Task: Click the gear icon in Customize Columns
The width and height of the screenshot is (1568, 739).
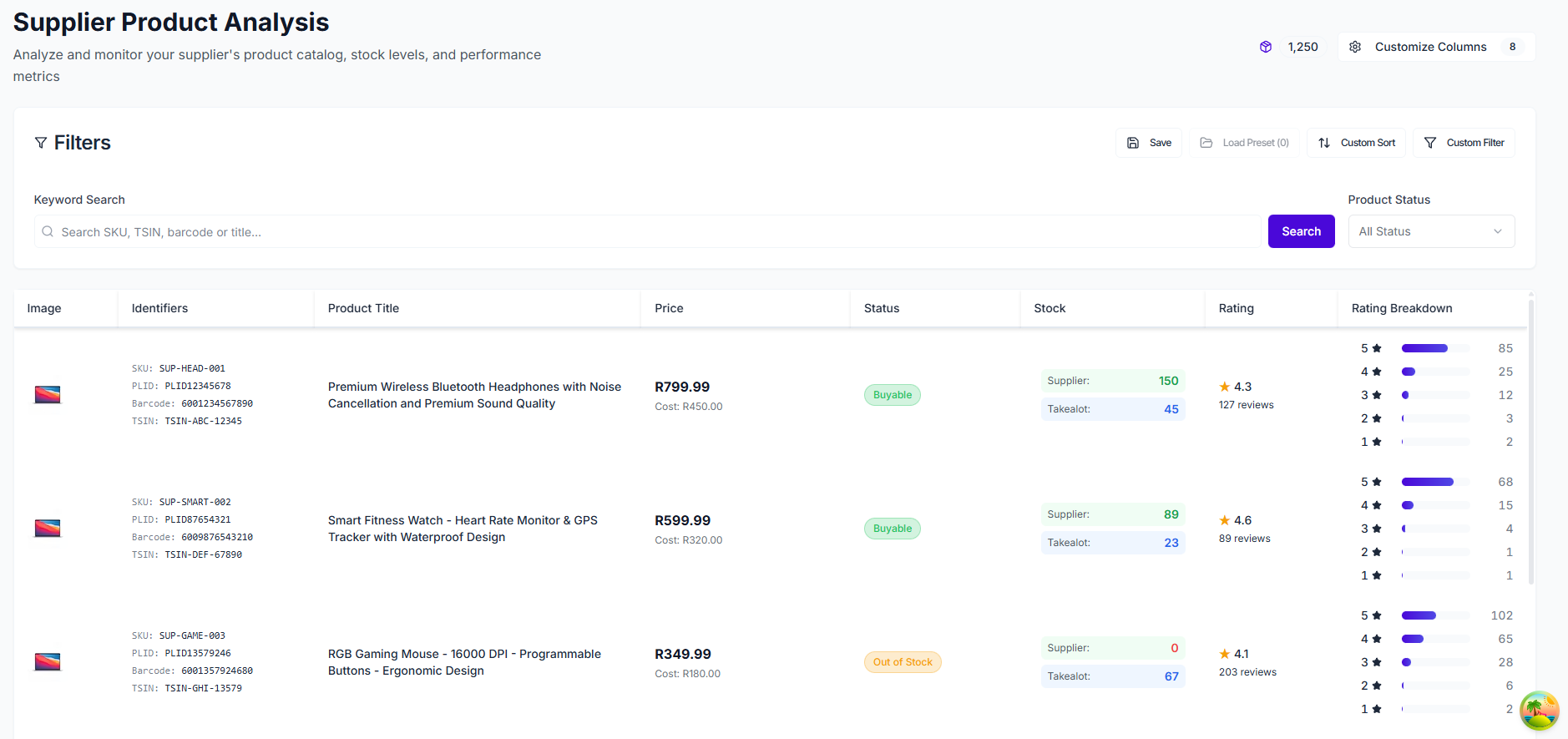Action: [1355, 47]
